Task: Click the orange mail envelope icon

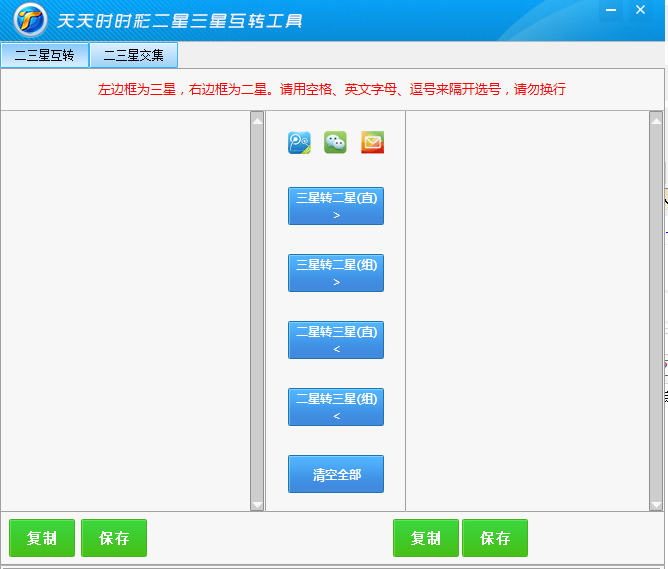Action: 372,142
